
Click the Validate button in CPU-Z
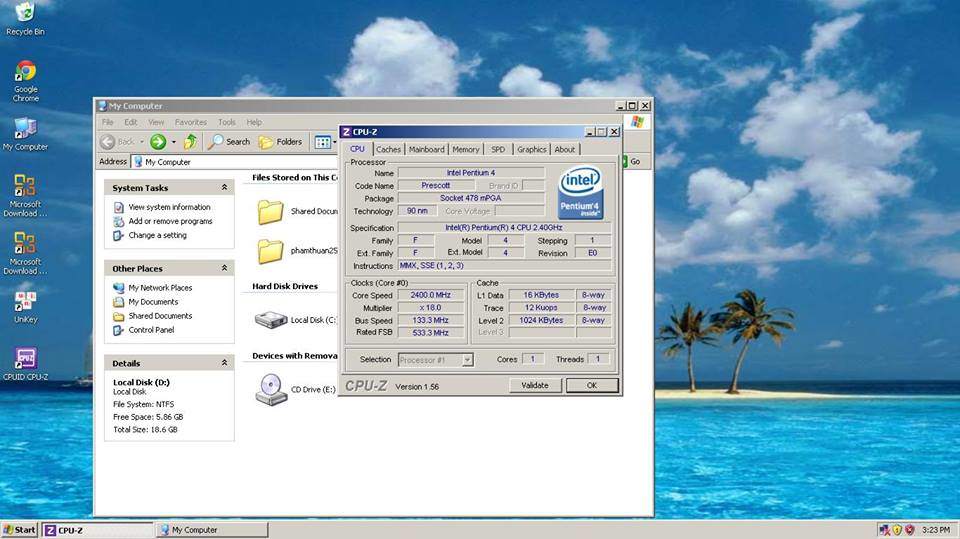coord(535,385)
